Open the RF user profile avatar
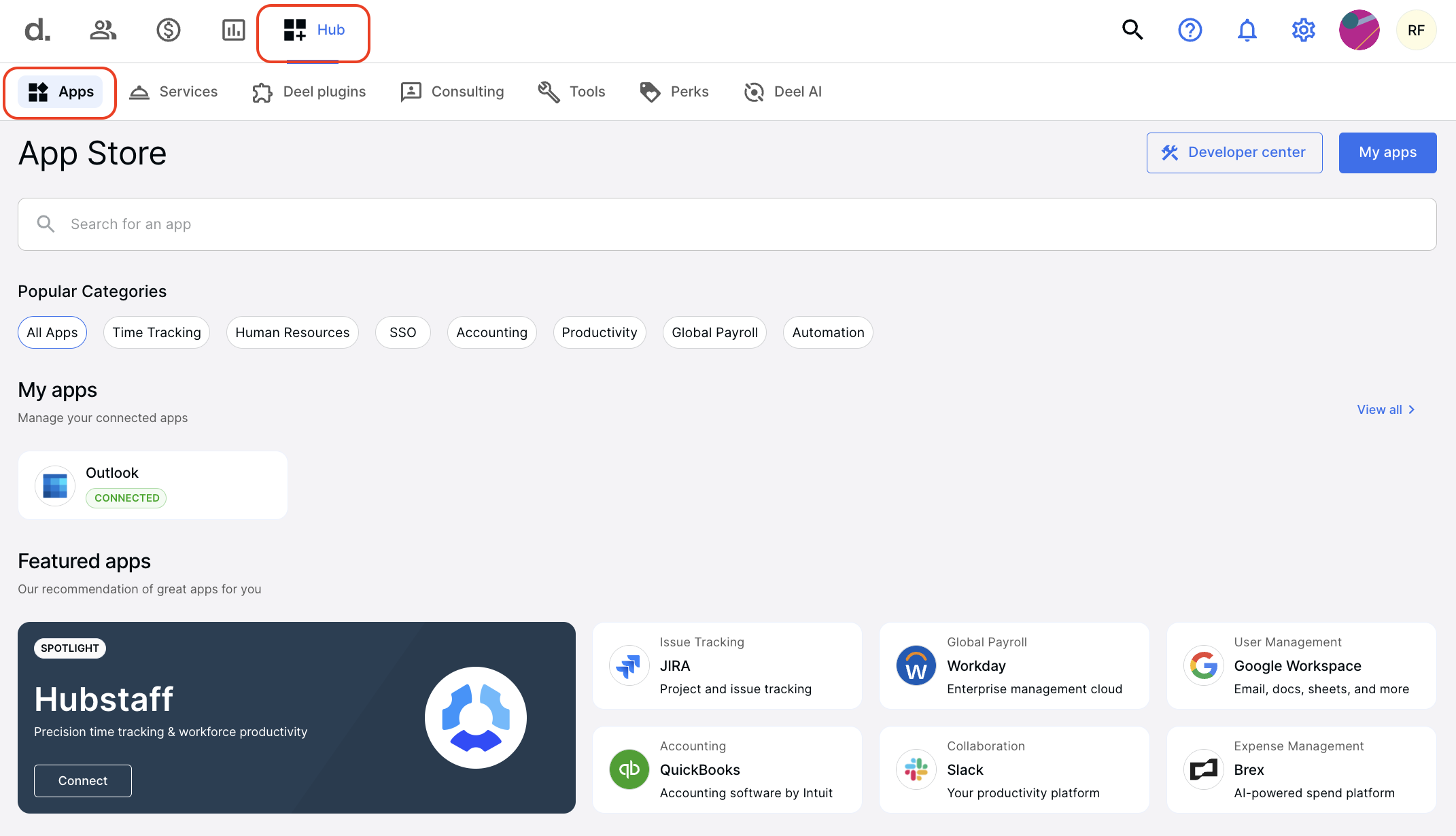The height and width of the screenshot is (836, 1456). point(1416,30)
